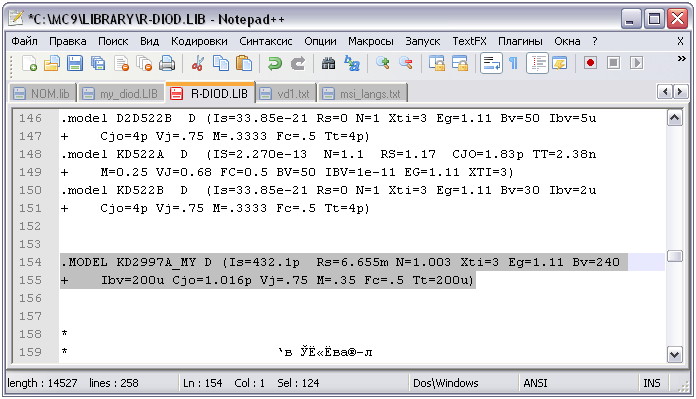Click vertical scrollbar up arrow
The height and width of the screenshot is (399, 696).
[x=675, y=118]
